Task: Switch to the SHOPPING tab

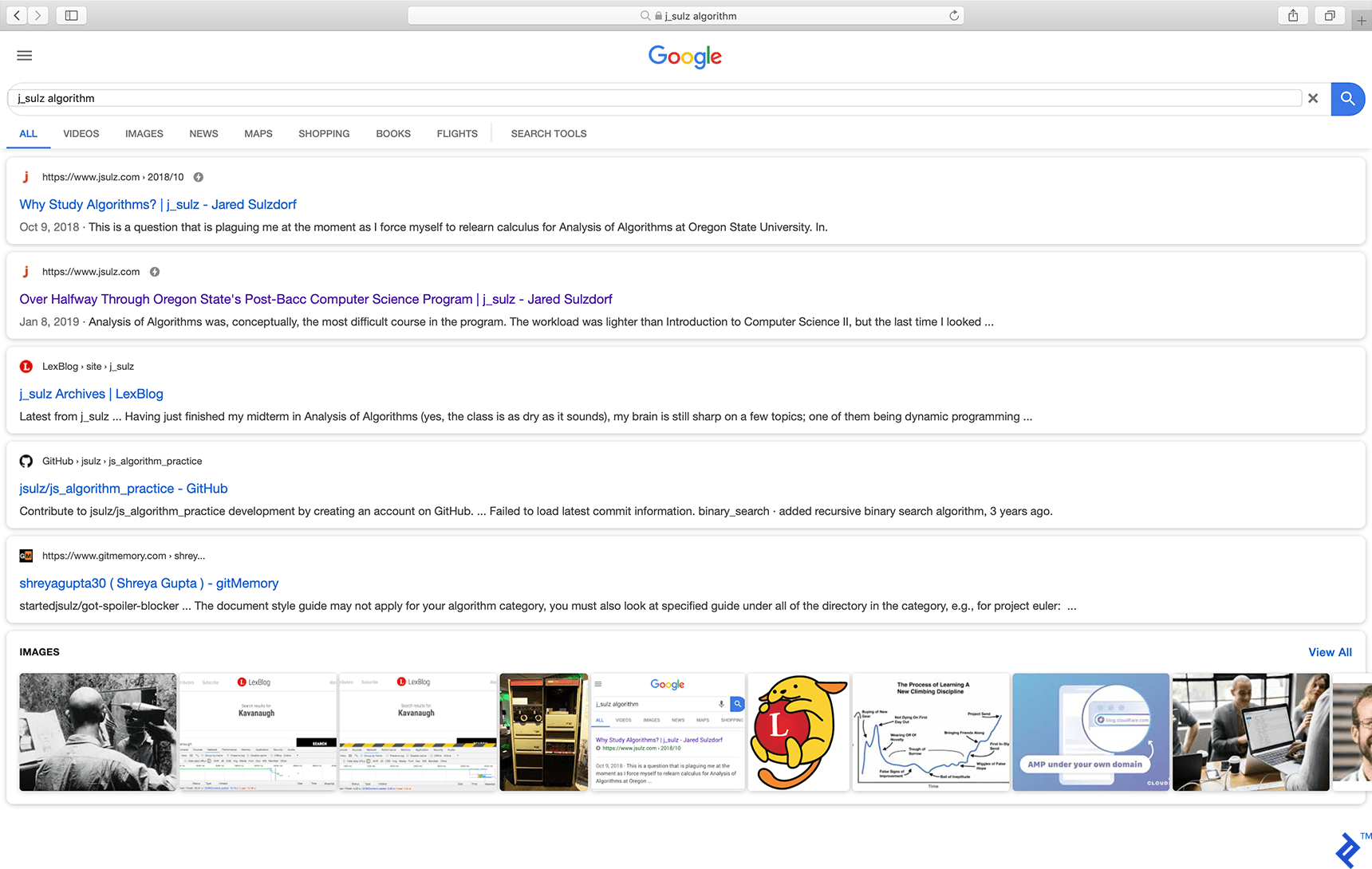Action: click(x=324, y=134)
